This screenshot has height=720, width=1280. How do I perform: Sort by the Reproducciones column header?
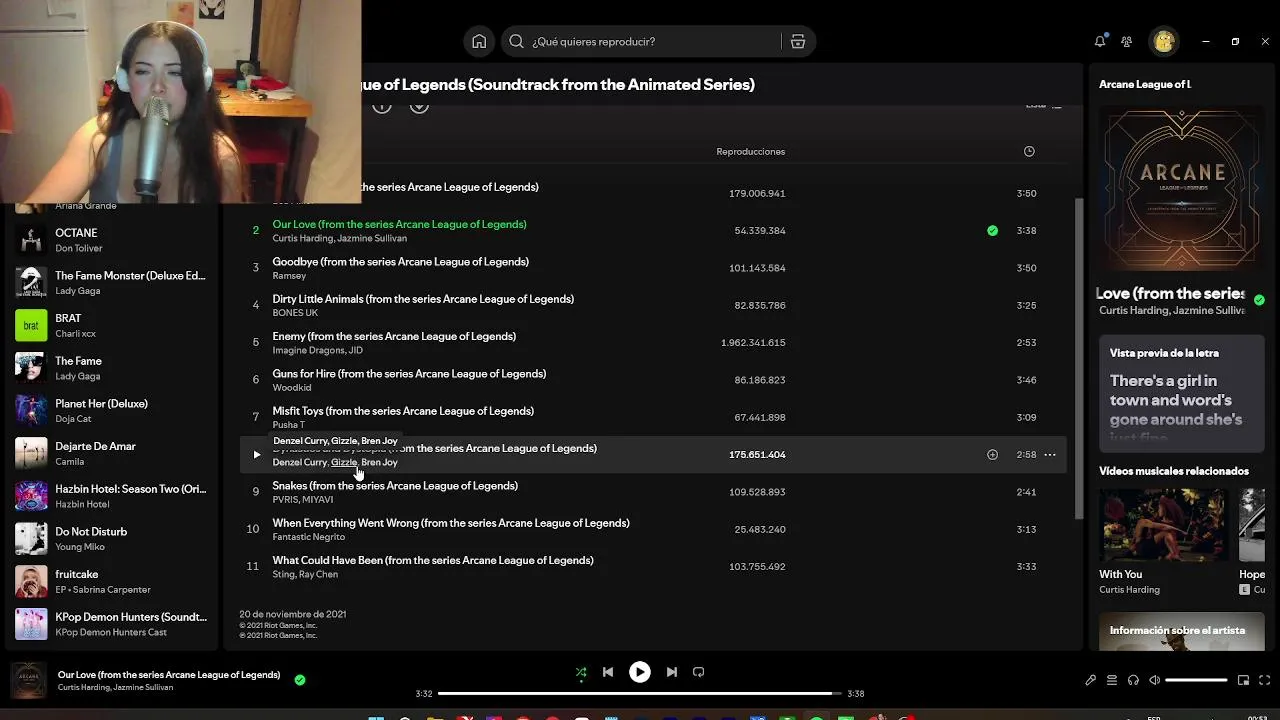click(750, 151)
